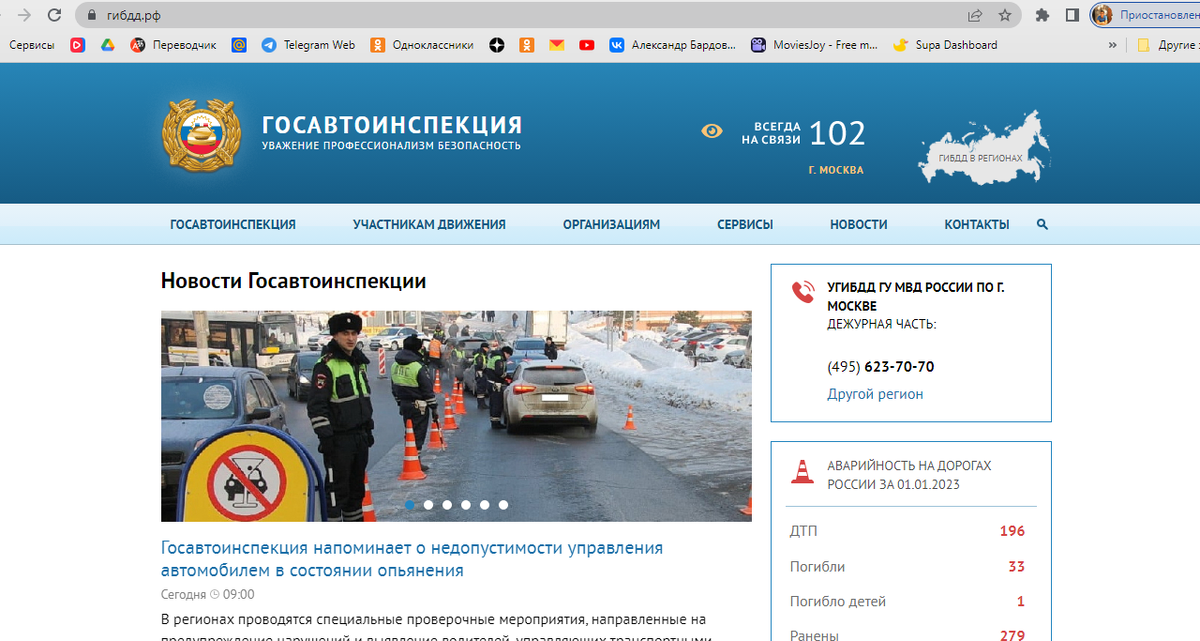Image resolution: width=1200 pixels, height=641 pixels.
Task: Open the ГИБДД В РЕГИОНАХ Russia map
Action: (x=983, y=150)
